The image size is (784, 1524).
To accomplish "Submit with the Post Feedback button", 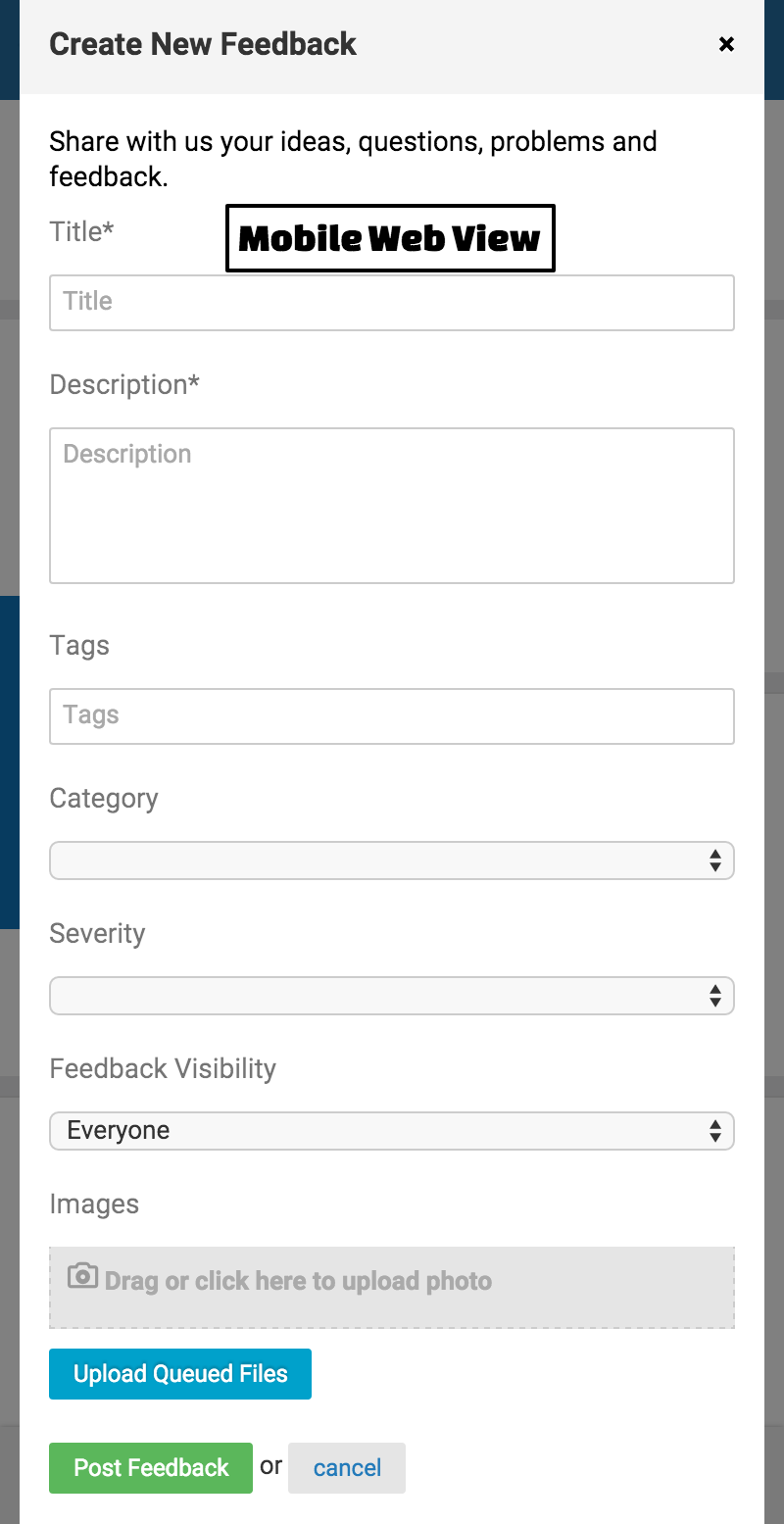I will (151, 1468).
